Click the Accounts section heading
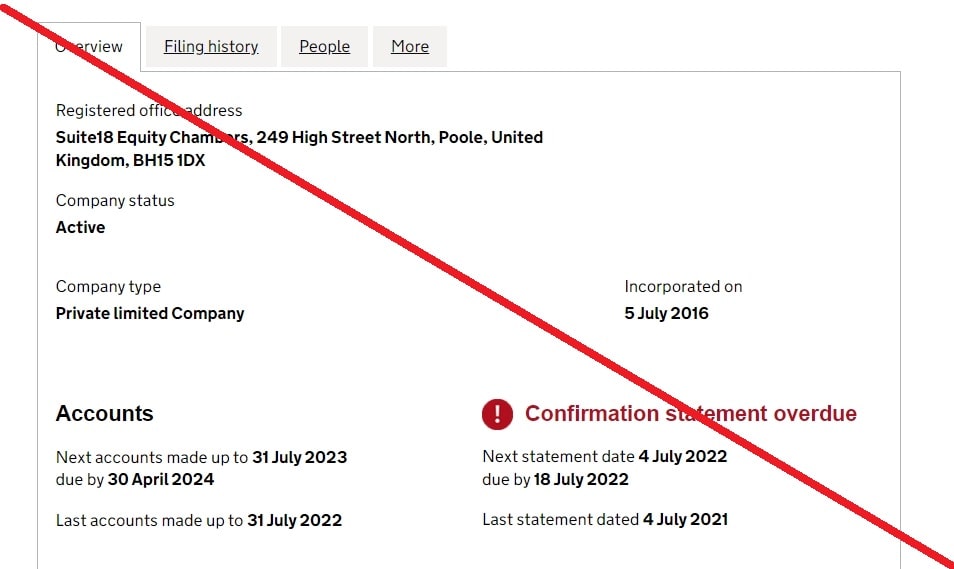This screenshot has width=954, height=569. coord(105,414)
